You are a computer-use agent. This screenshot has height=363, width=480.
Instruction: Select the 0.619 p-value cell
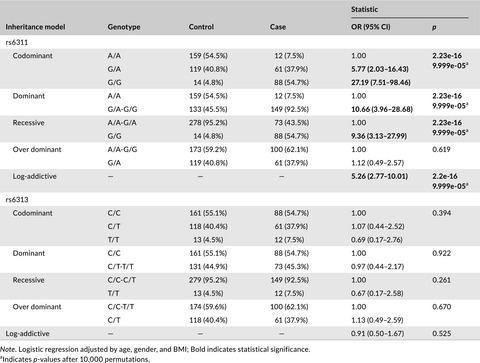441,149
